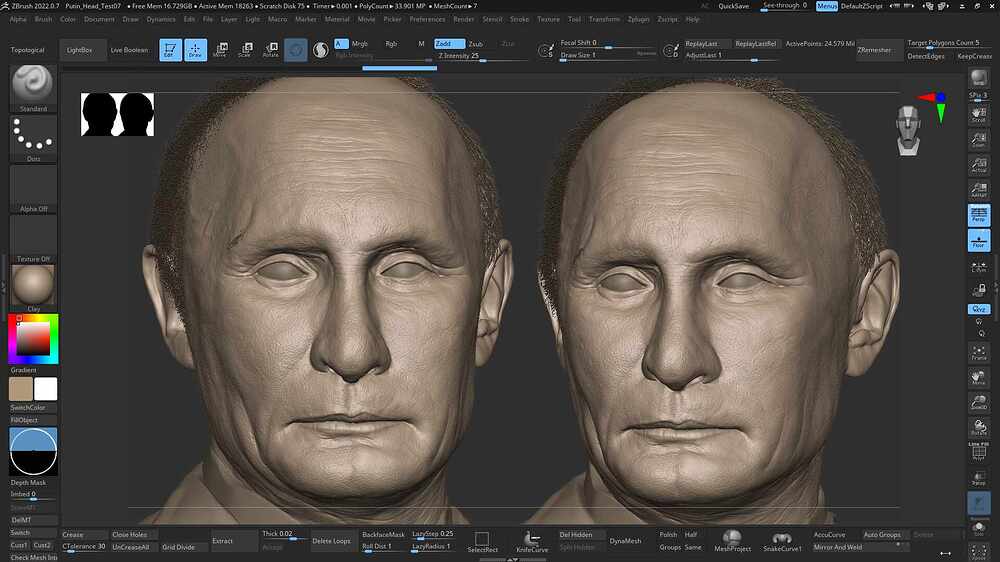Image resolution: width=1000 pixels, height=562 pixels.
Task: Open the Dots stroke selector
Action: tap(33, 139)
